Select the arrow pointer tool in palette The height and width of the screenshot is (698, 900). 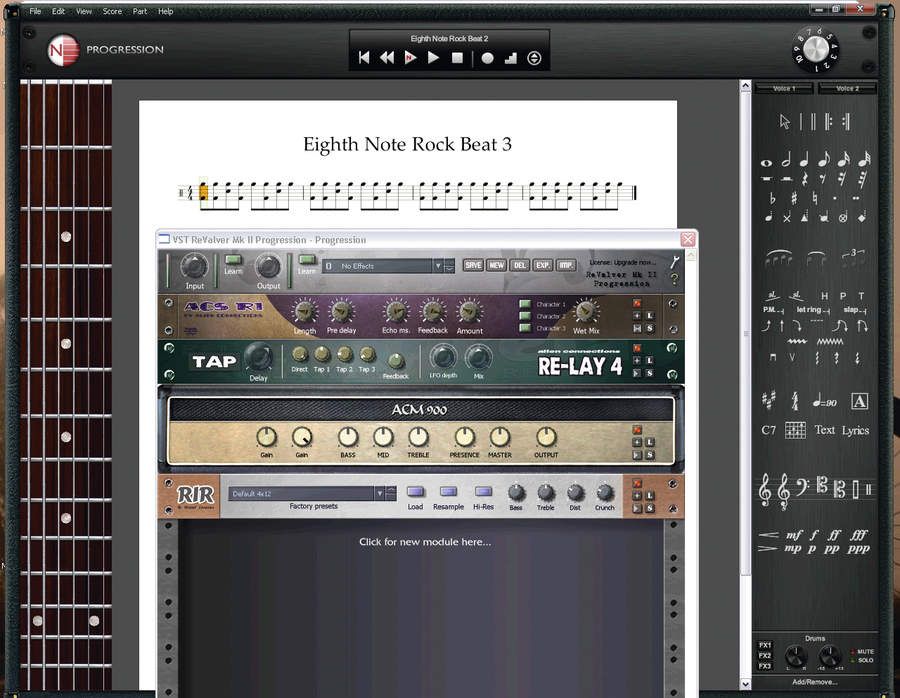click(x=785, y=122)
